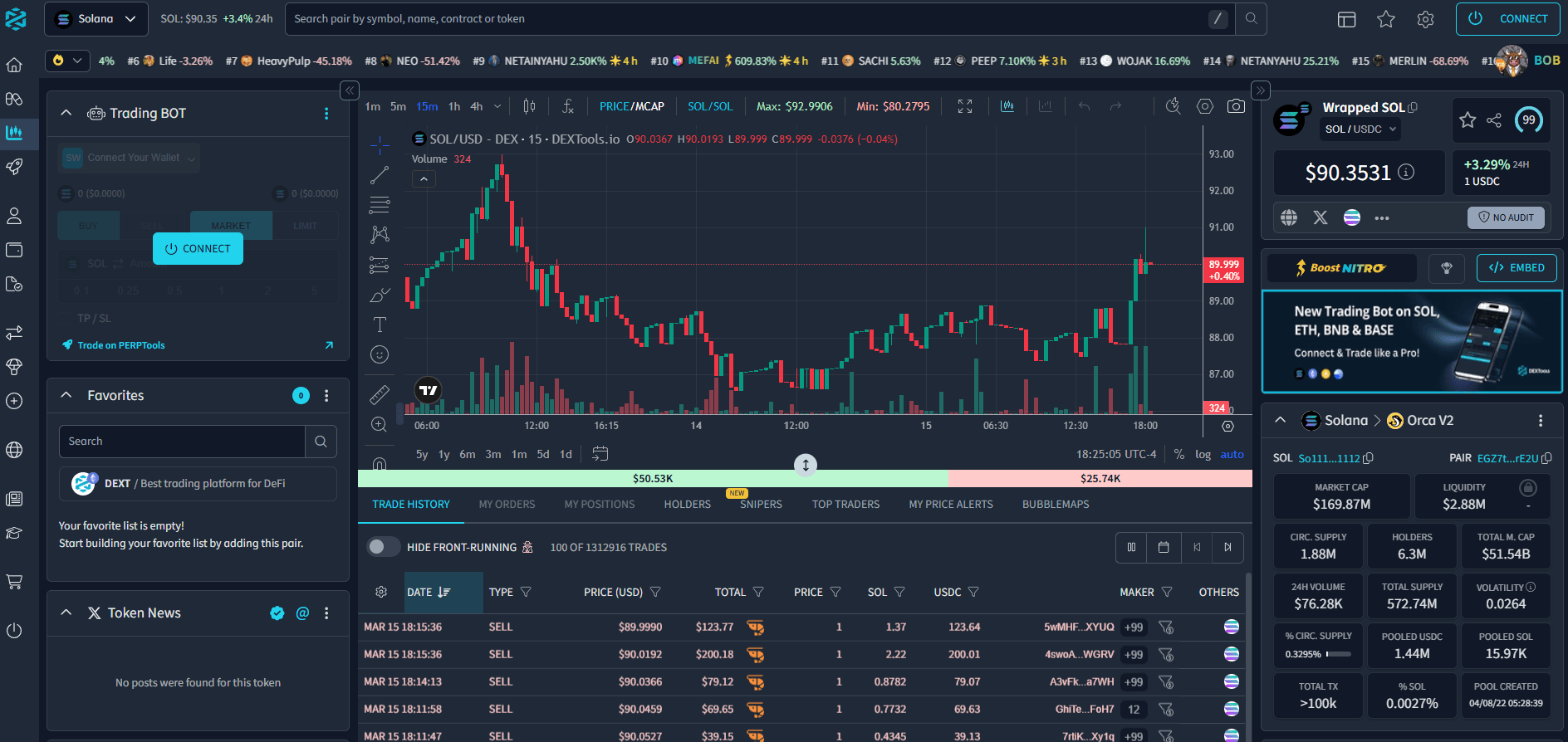Image resolution: width=1568 pixels, height=742 pixels.
Task: Open the X Twitter link icon
Action: pos(1321,217)
